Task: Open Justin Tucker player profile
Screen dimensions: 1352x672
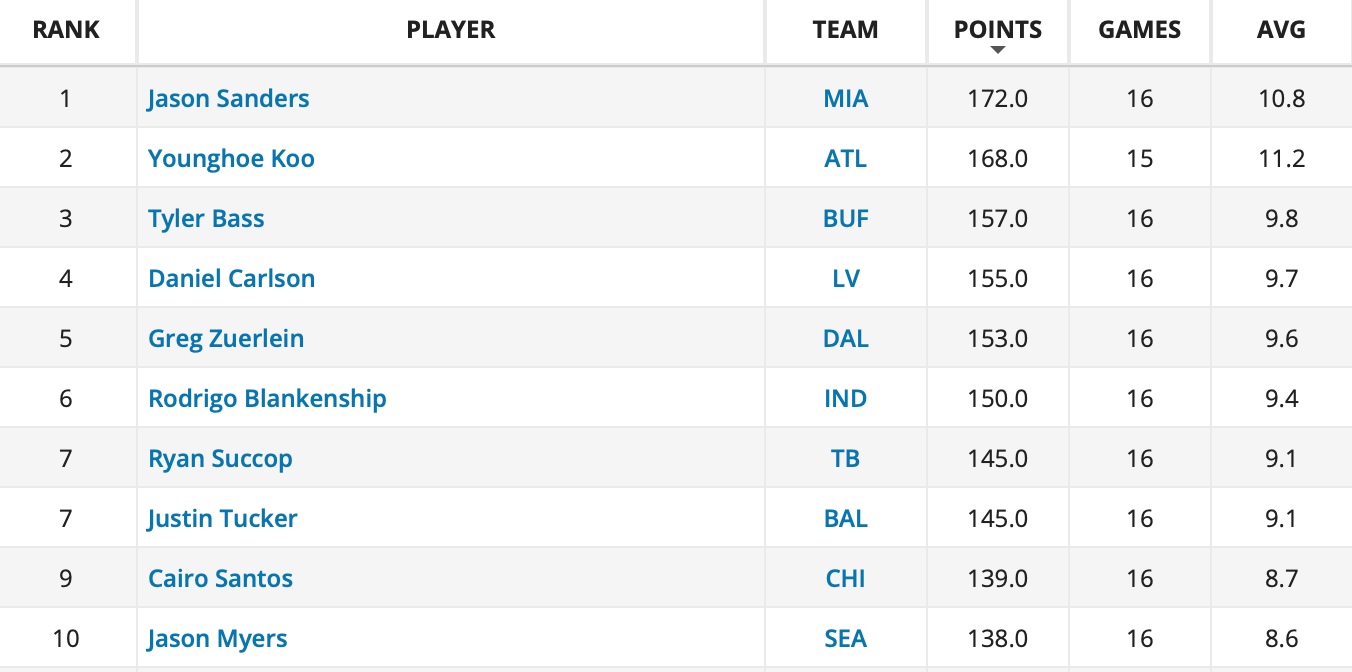Action: [x=222, y=518]
